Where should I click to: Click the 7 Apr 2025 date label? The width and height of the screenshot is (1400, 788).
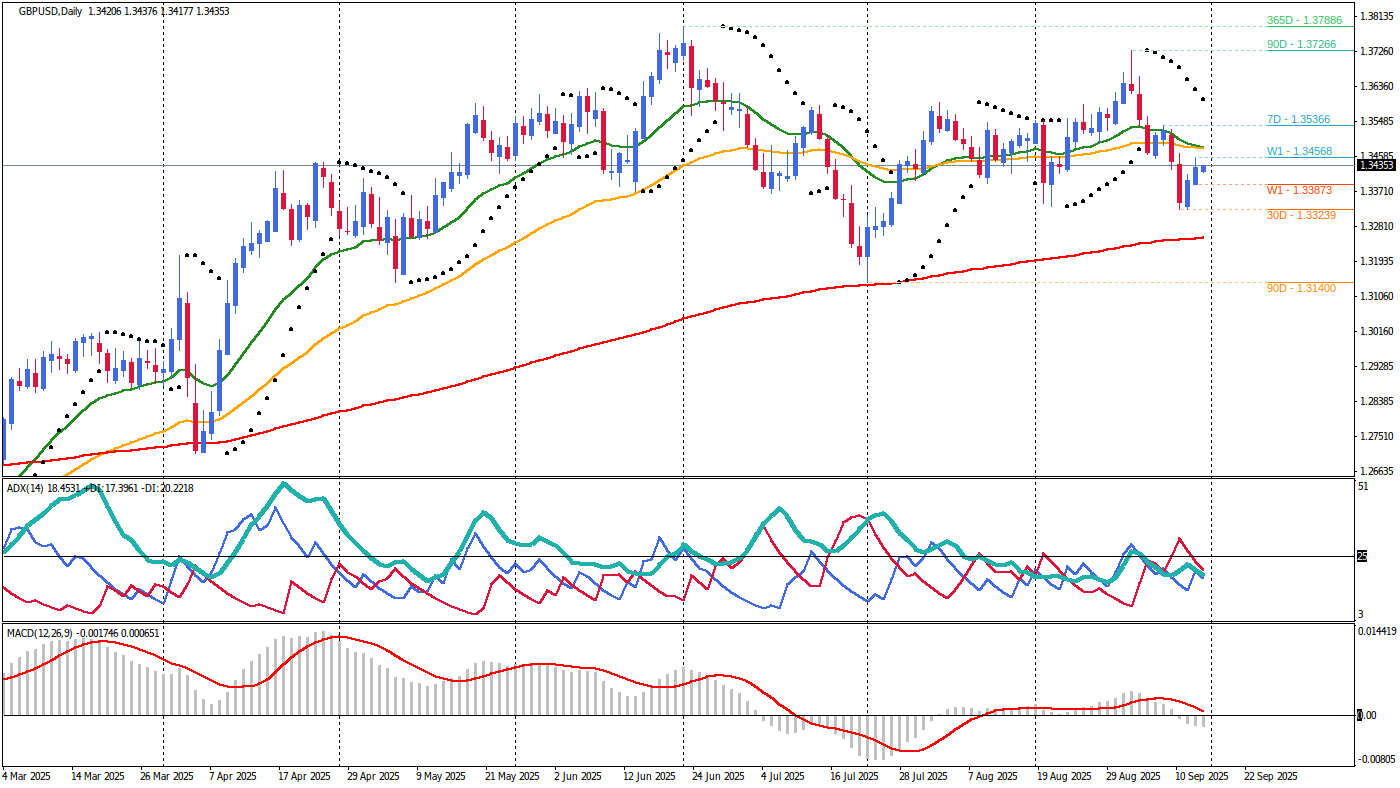pos(233,776)
